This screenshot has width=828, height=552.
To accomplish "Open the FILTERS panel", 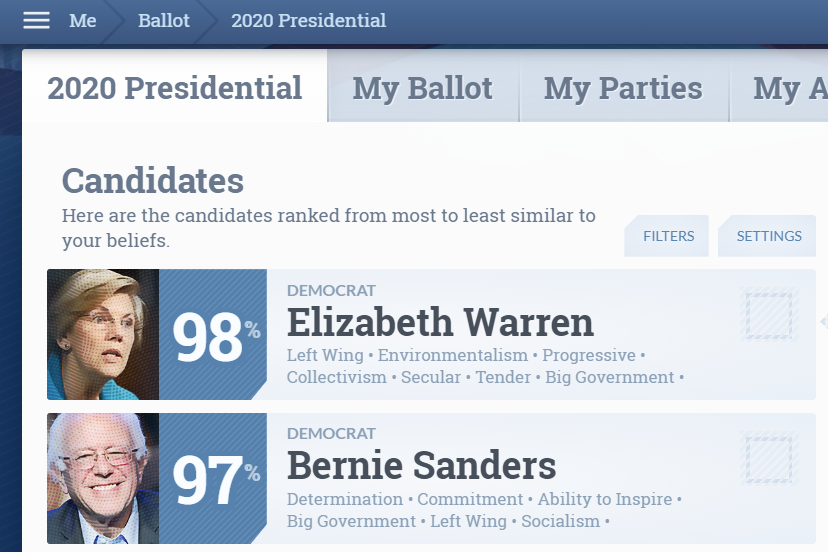I will click(x=667, y=236).
